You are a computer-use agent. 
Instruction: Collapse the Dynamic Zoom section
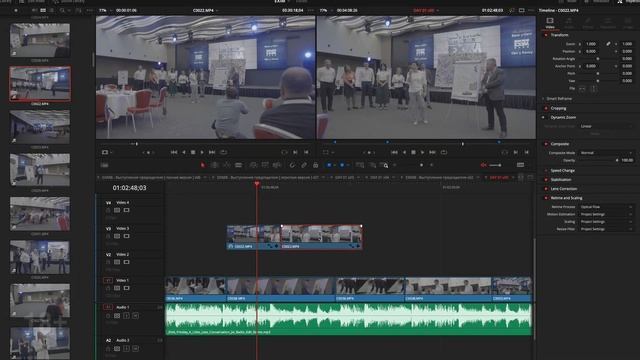click(563, 117)
